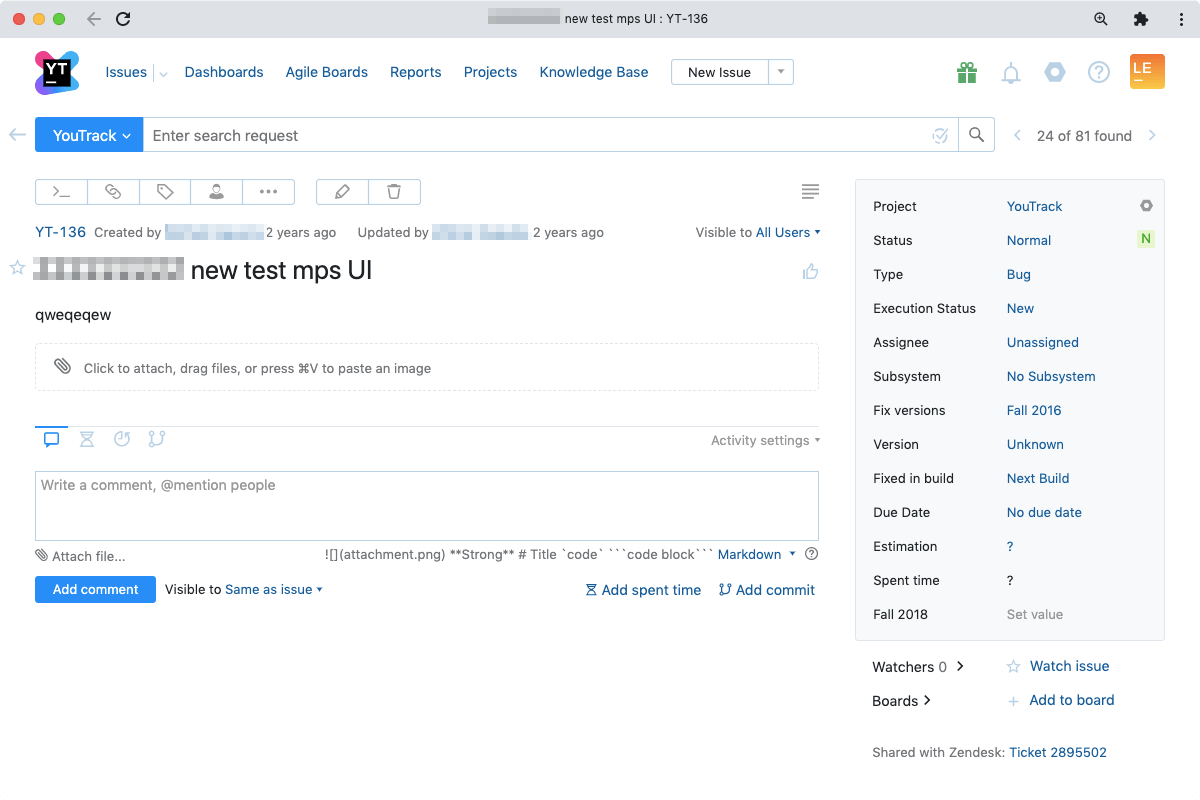Toggle thumbs up vote on issue
Viewport: 1200px width, 800px height.
click(x=810, y=271)
